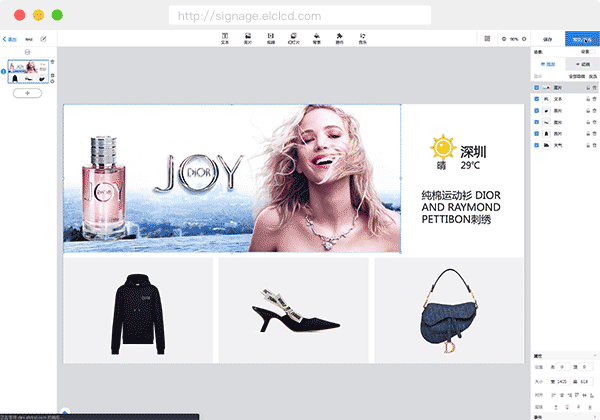Viewport: 600px width, 420px height.
Task: Delete the weather (天气) layer
Action: click(595, 145)
